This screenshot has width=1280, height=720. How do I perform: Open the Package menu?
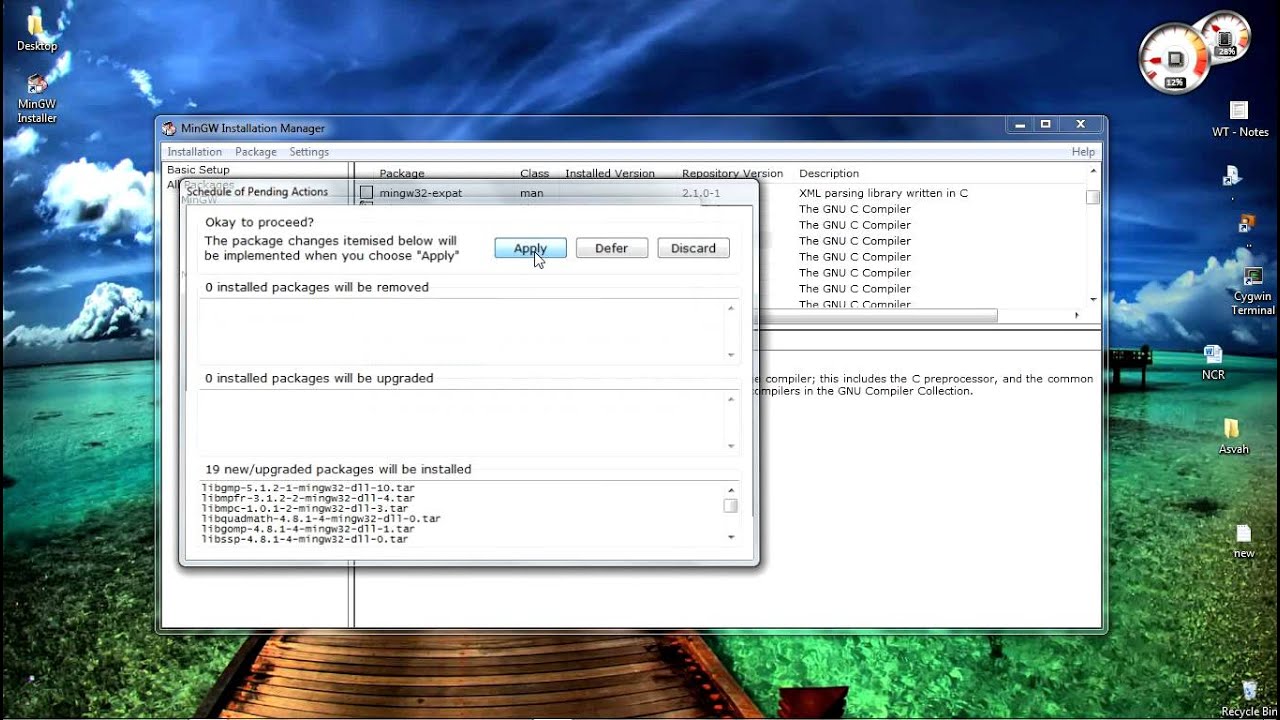(x=255, y=152)
